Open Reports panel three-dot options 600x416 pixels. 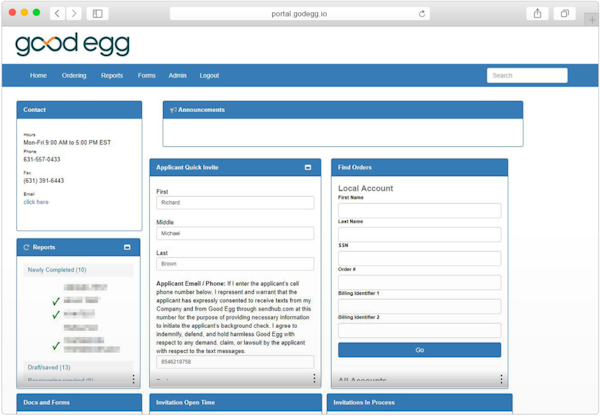tap(133, 379)
